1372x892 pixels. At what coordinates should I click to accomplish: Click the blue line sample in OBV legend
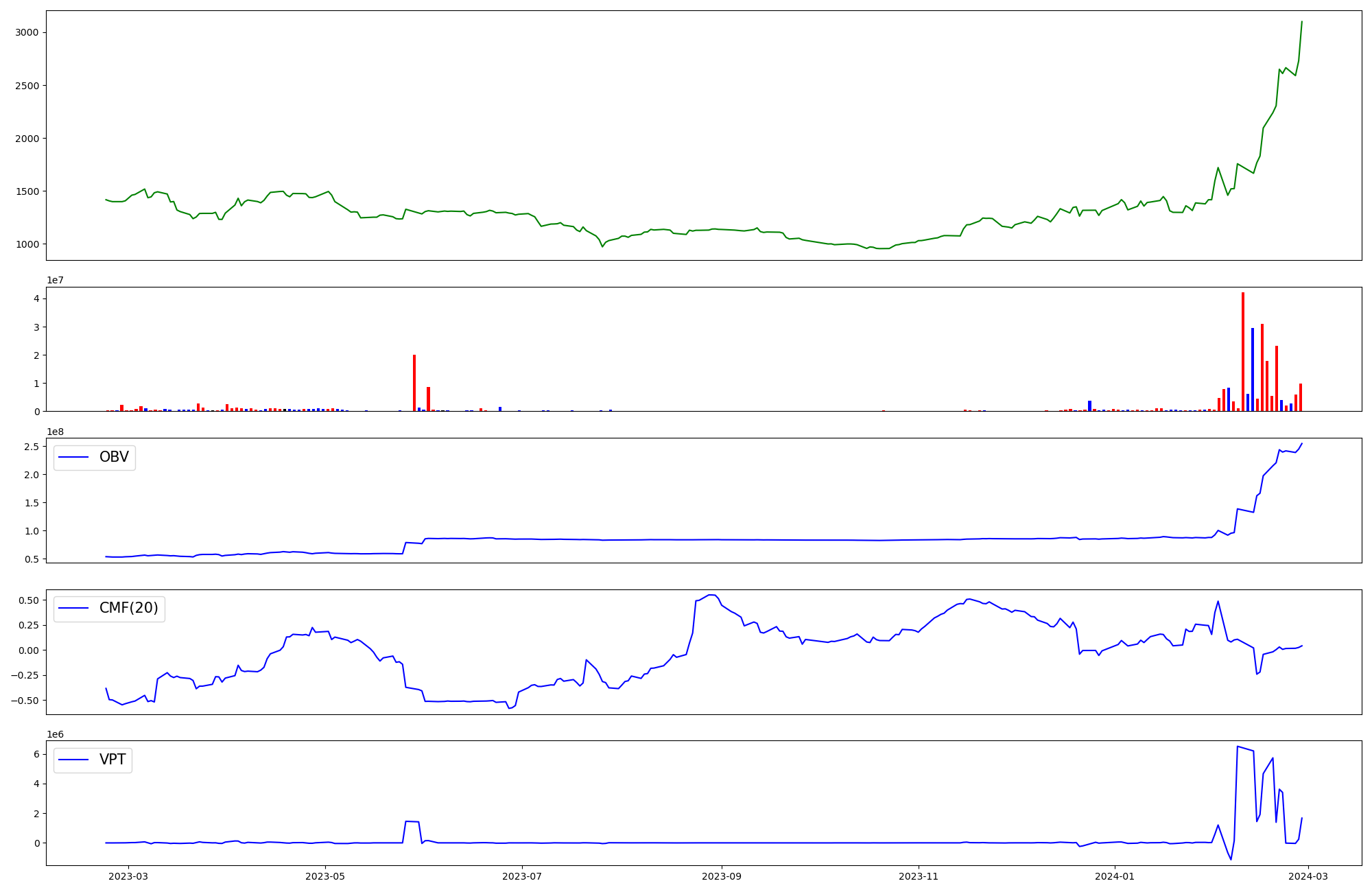pyautogui.click(x=74, y=458)
